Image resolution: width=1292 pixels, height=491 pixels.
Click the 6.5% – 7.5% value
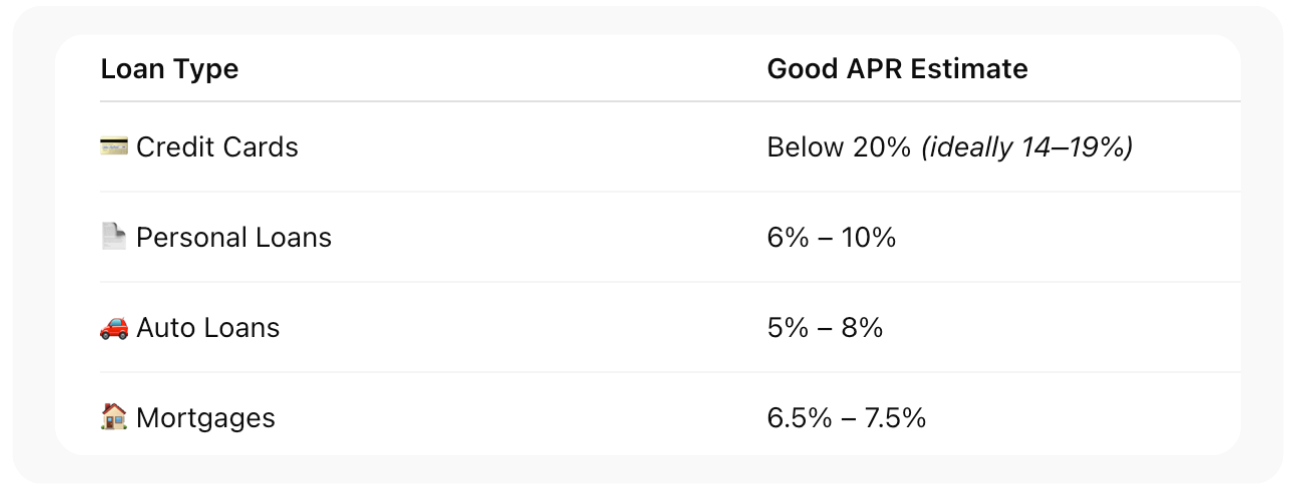tap(846, 418)
